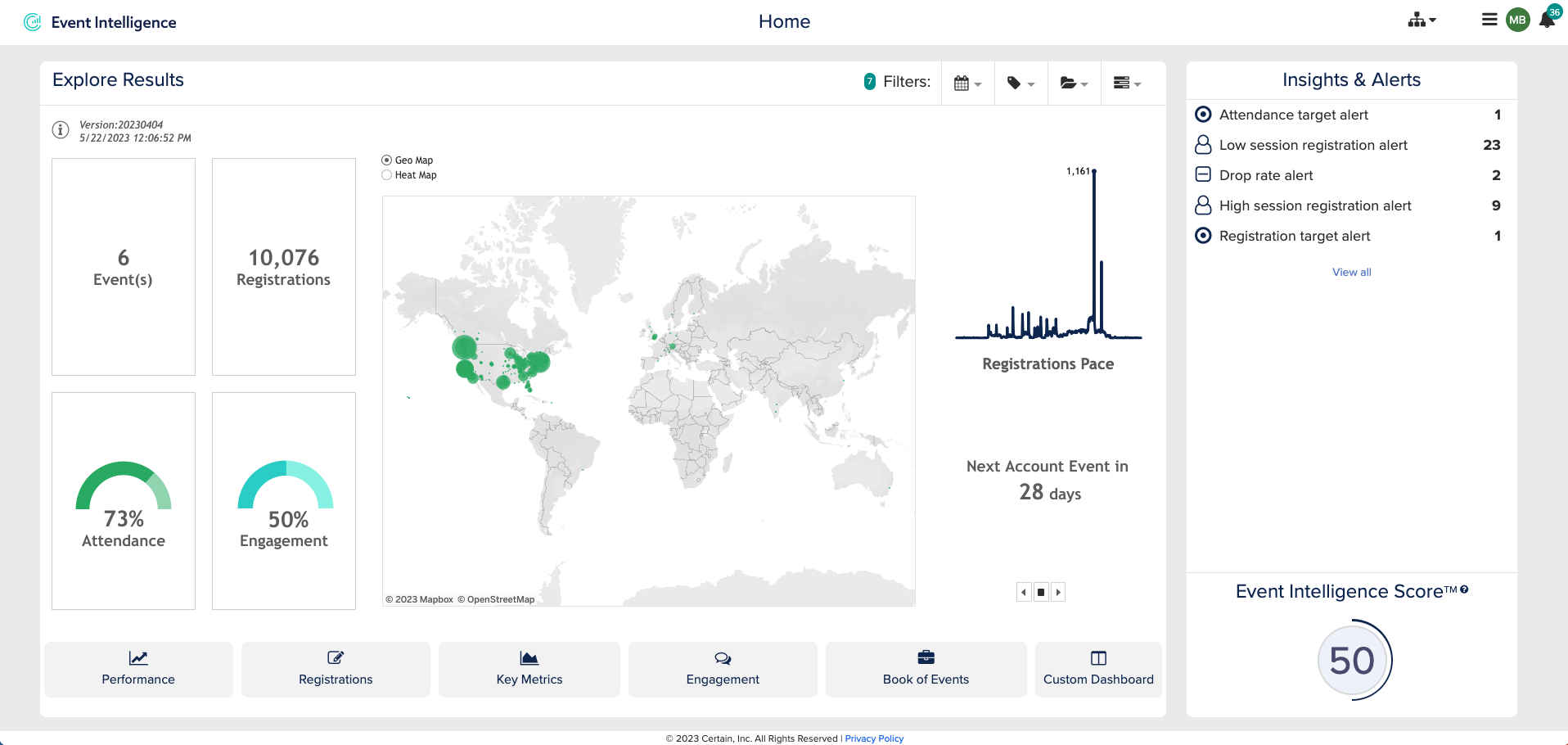
Task: Click the View all link under alerts
Action: [1350, 272]
